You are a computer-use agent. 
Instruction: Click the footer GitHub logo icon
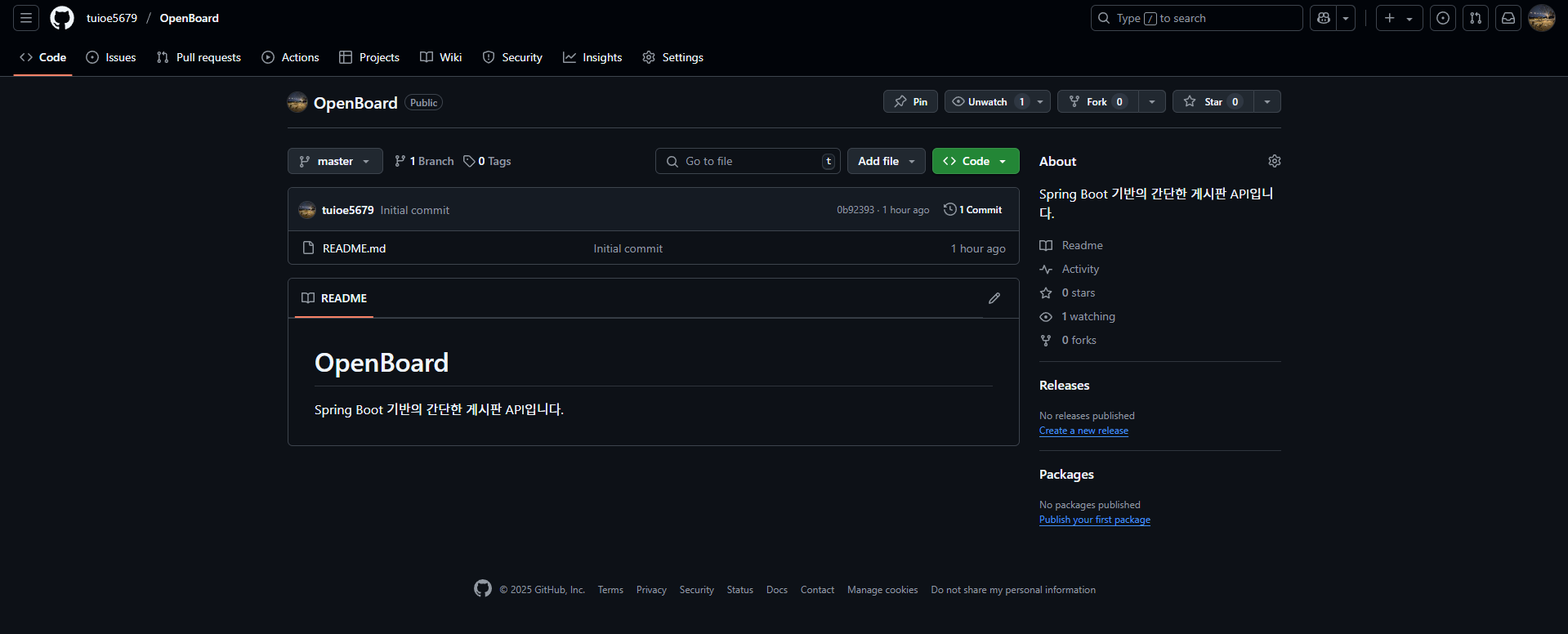click(483, 588)
